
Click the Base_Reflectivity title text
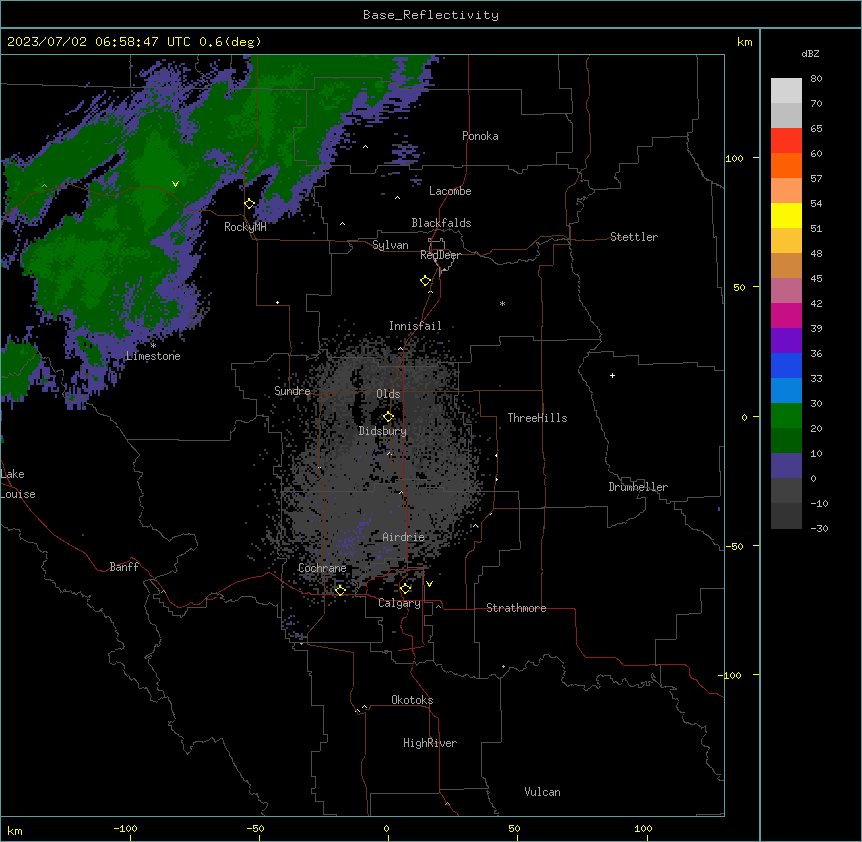point(431,15)
